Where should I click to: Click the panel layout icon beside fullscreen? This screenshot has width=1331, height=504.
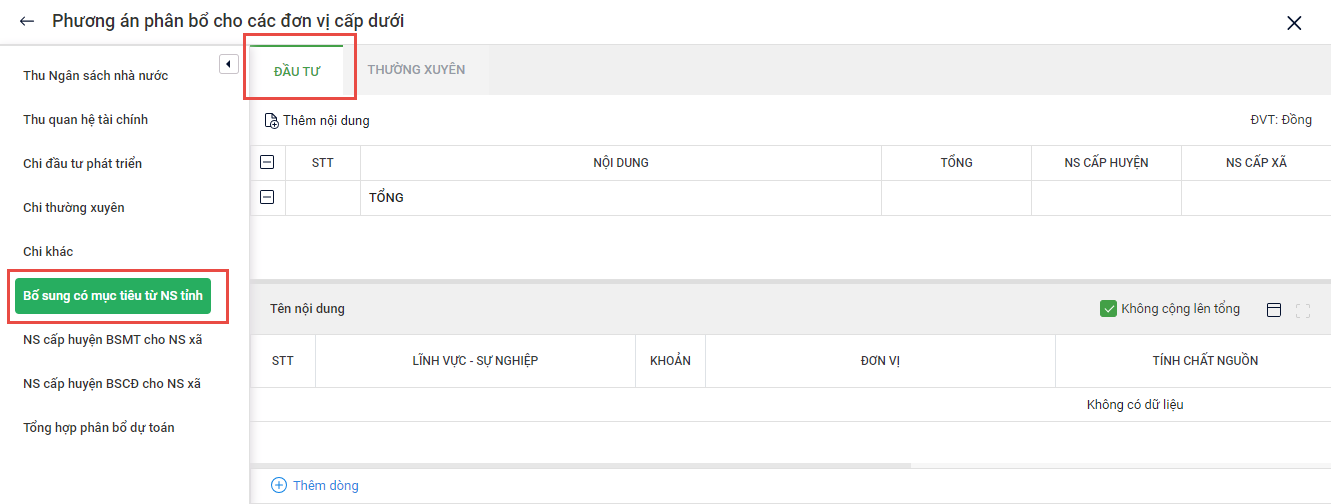(1273, 310)
